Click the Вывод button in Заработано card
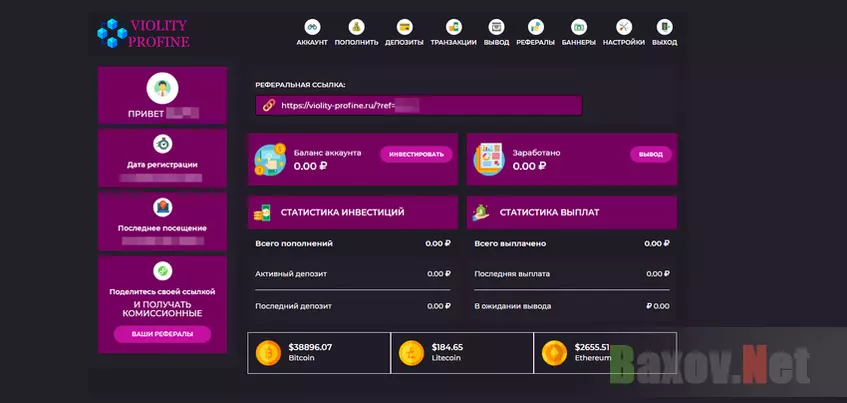This screenshot has height=403, width=847. tap(651, 155)
